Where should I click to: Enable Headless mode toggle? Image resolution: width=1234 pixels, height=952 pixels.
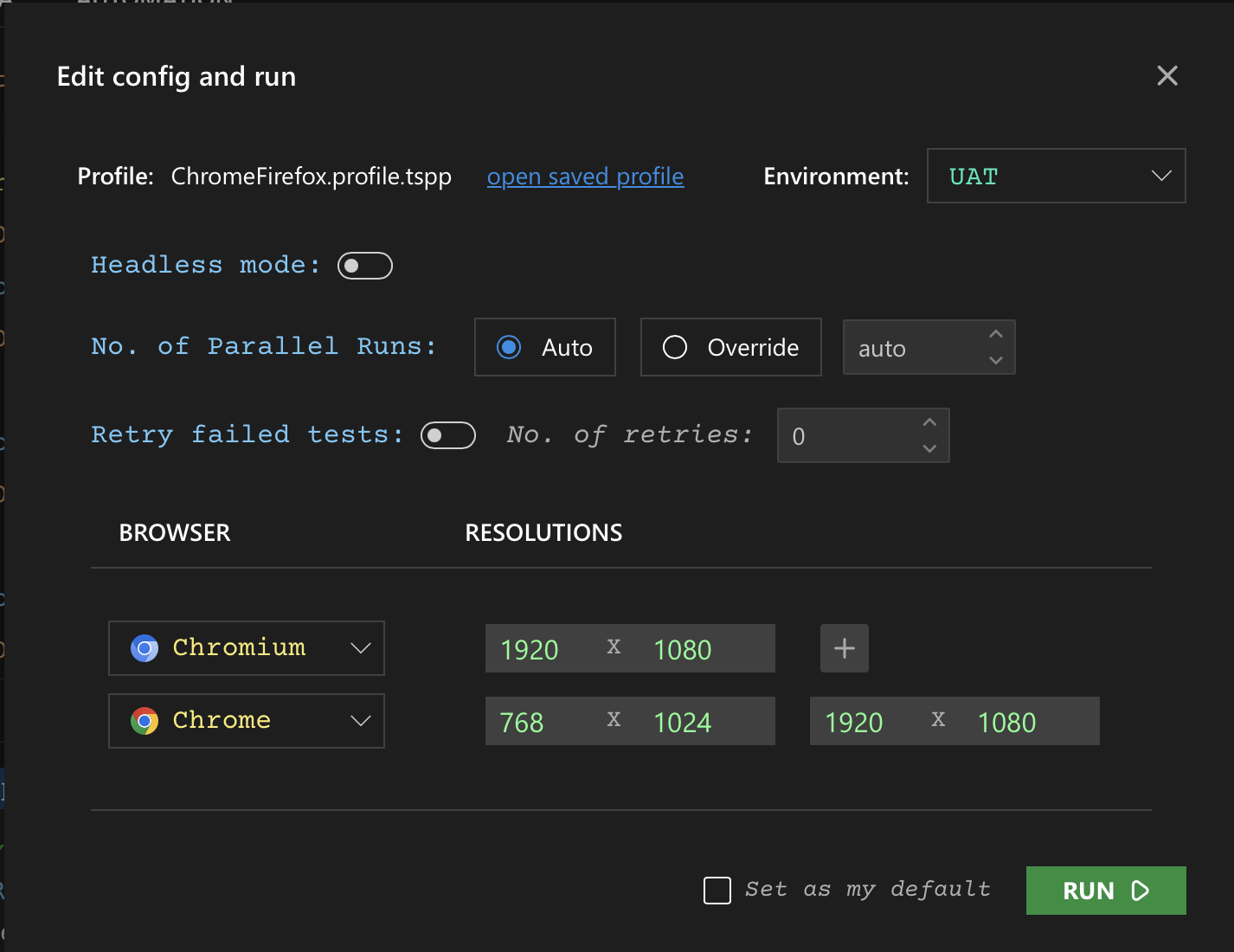365,266
